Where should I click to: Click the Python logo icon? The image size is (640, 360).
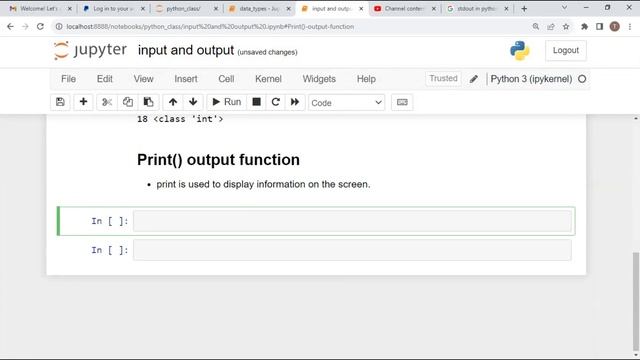coord(520,51)
